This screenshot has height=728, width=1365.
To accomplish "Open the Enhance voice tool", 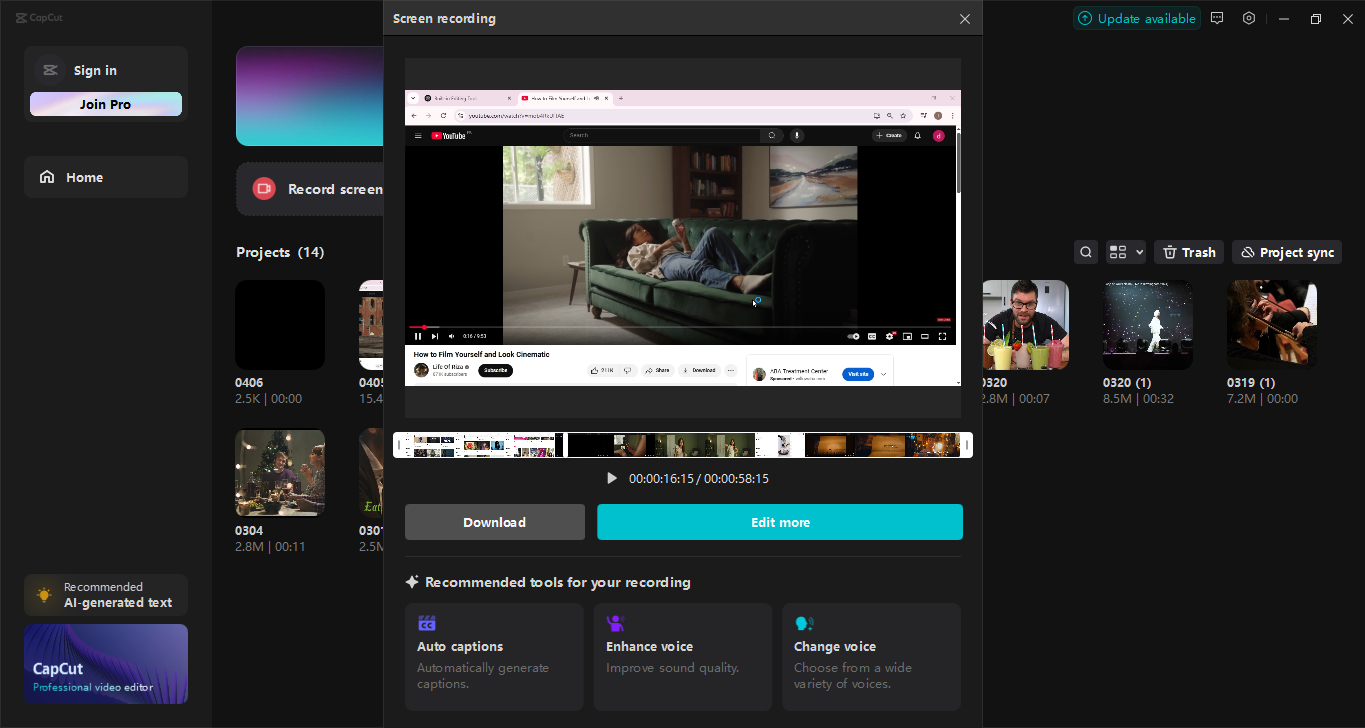I will (683, 656).
